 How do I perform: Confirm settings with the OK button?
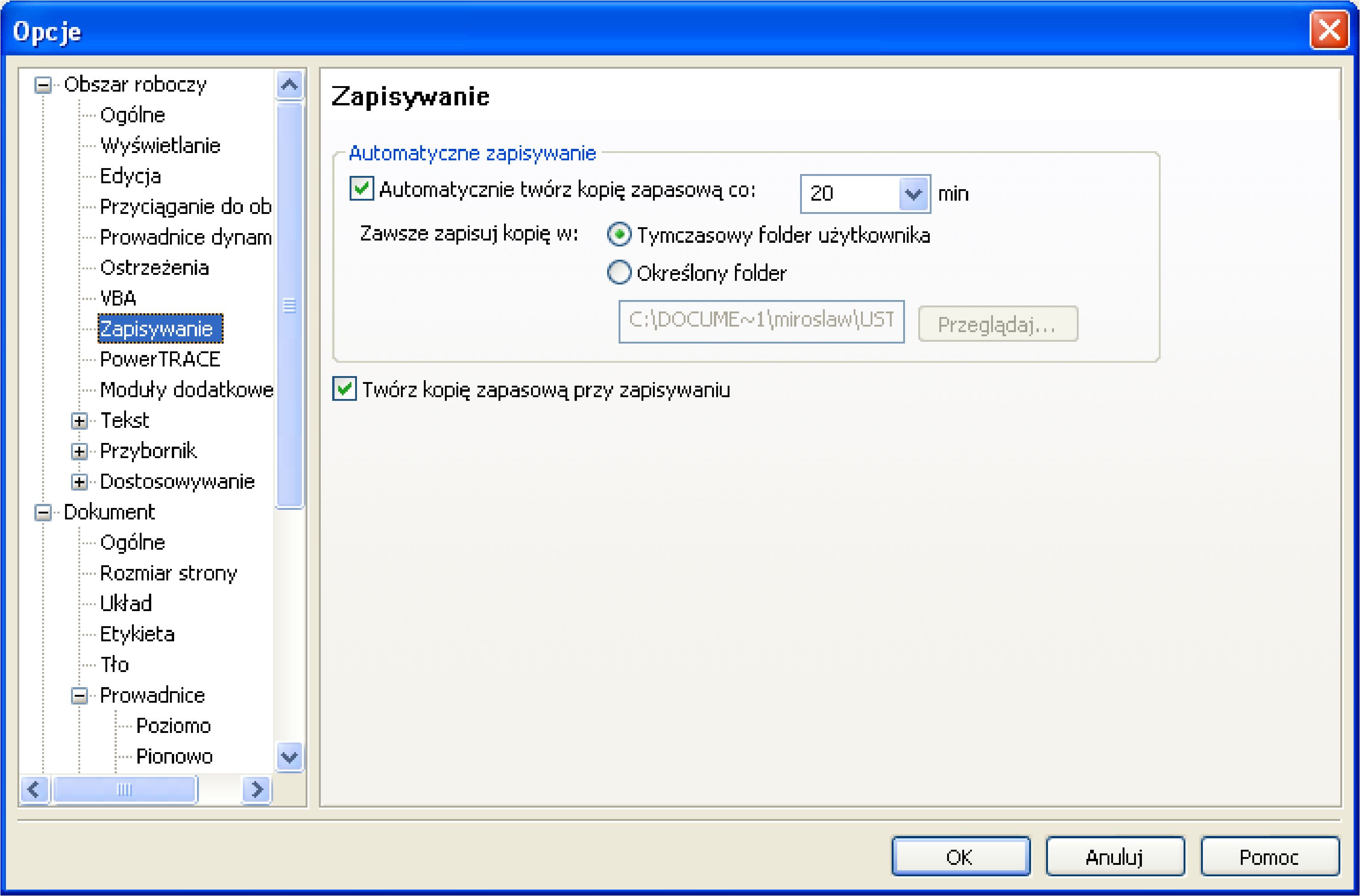point(960,857)
